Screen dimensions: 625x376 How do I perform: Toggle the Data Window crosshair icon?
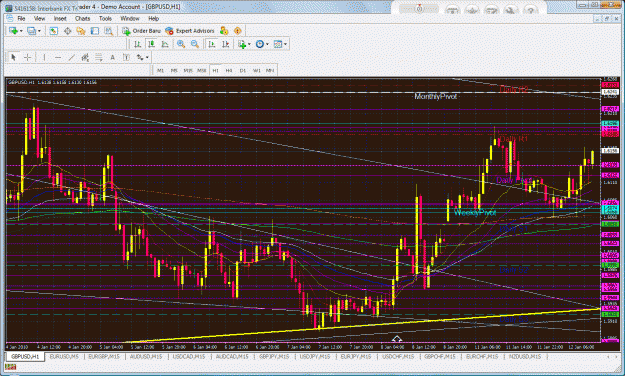tap(67, 31)
